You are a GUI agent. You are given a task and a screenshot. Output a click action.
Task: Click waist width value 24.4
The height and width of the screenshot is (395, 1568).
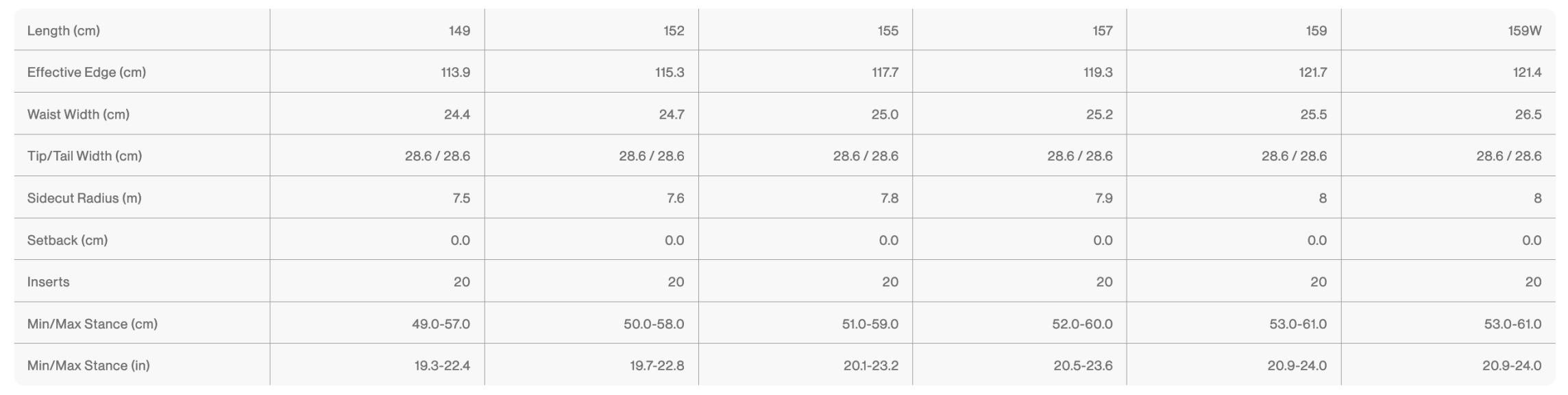point(456,115)
